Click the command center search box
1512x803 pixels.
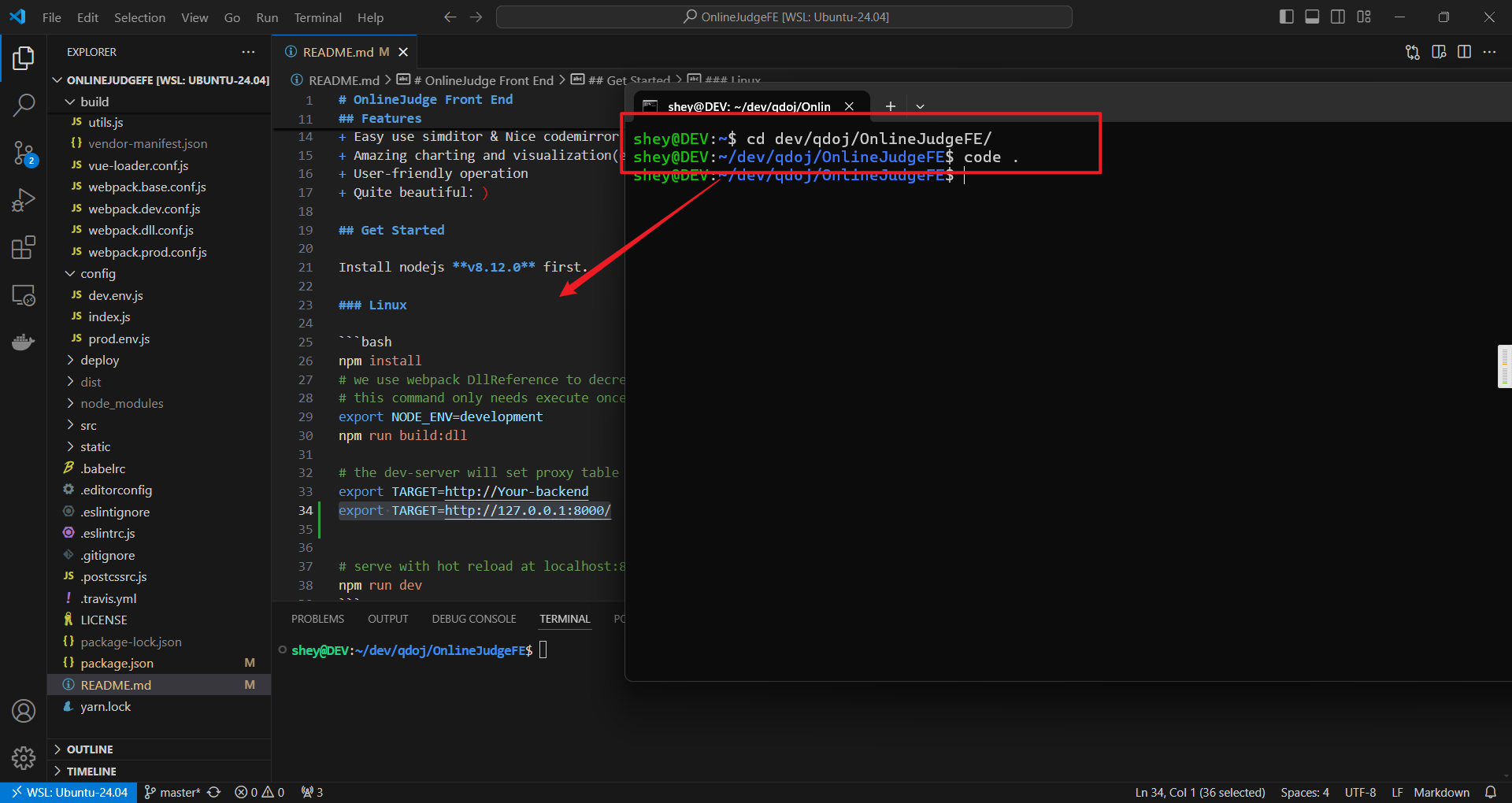pos(784,17)
